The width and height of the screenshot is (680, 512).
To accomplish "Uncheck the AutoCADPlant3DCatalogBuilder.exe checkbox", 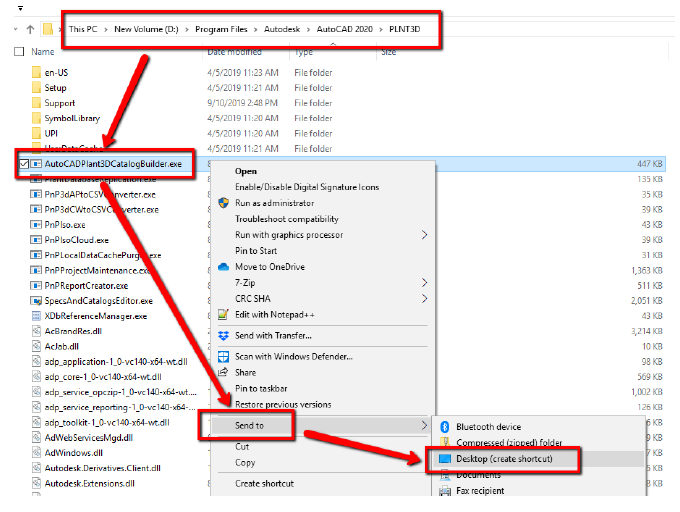I will click(x=22, y=162).
